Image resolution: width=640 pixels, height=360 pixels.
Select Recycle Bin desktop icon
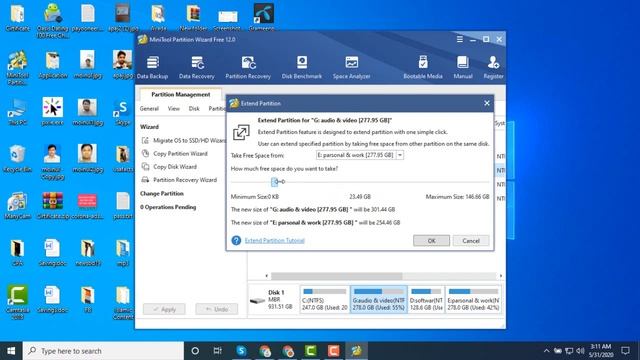pos(17,158)
